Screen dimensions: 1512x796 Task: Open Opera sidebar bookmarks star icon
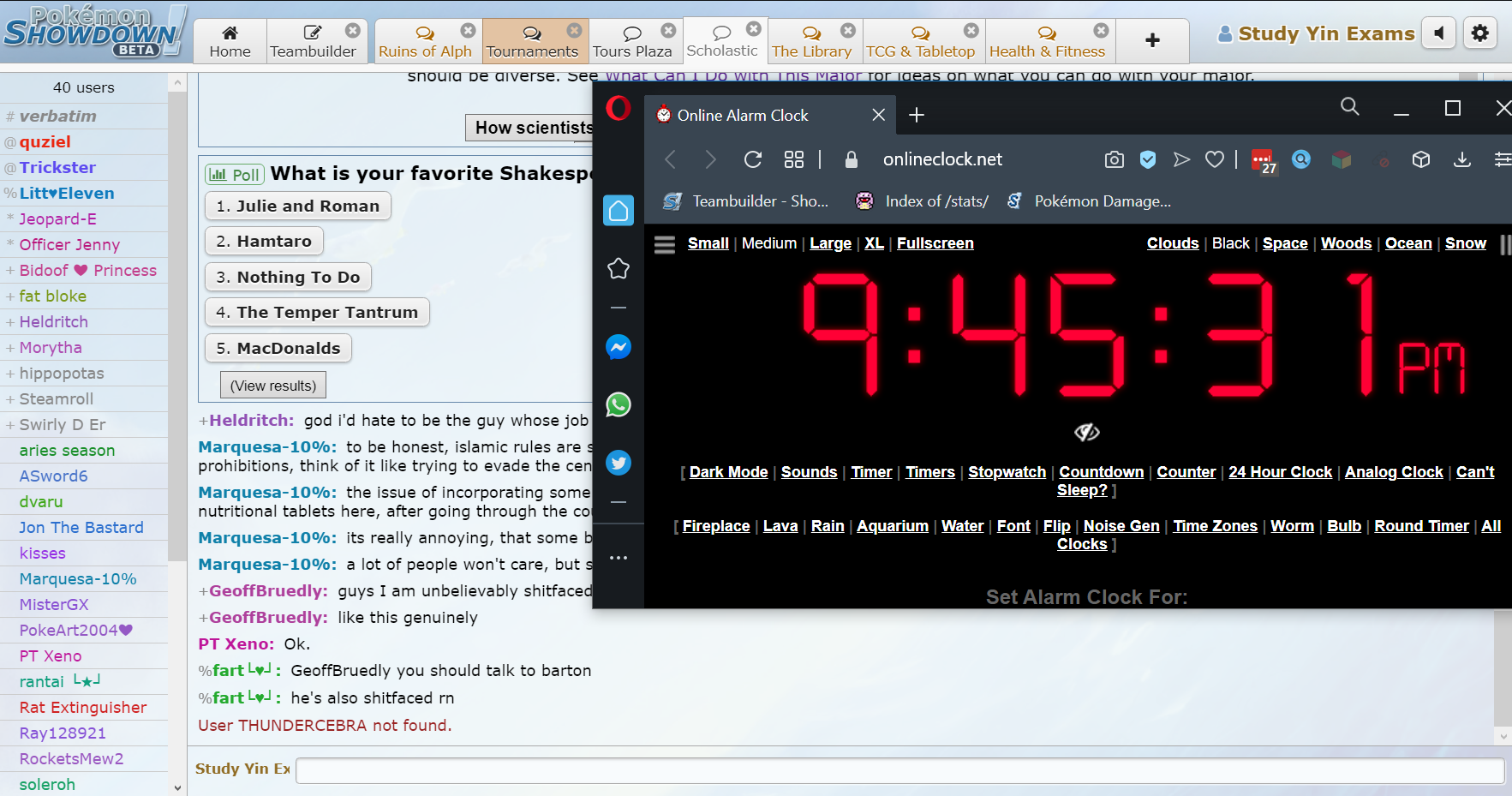[618, 269]
